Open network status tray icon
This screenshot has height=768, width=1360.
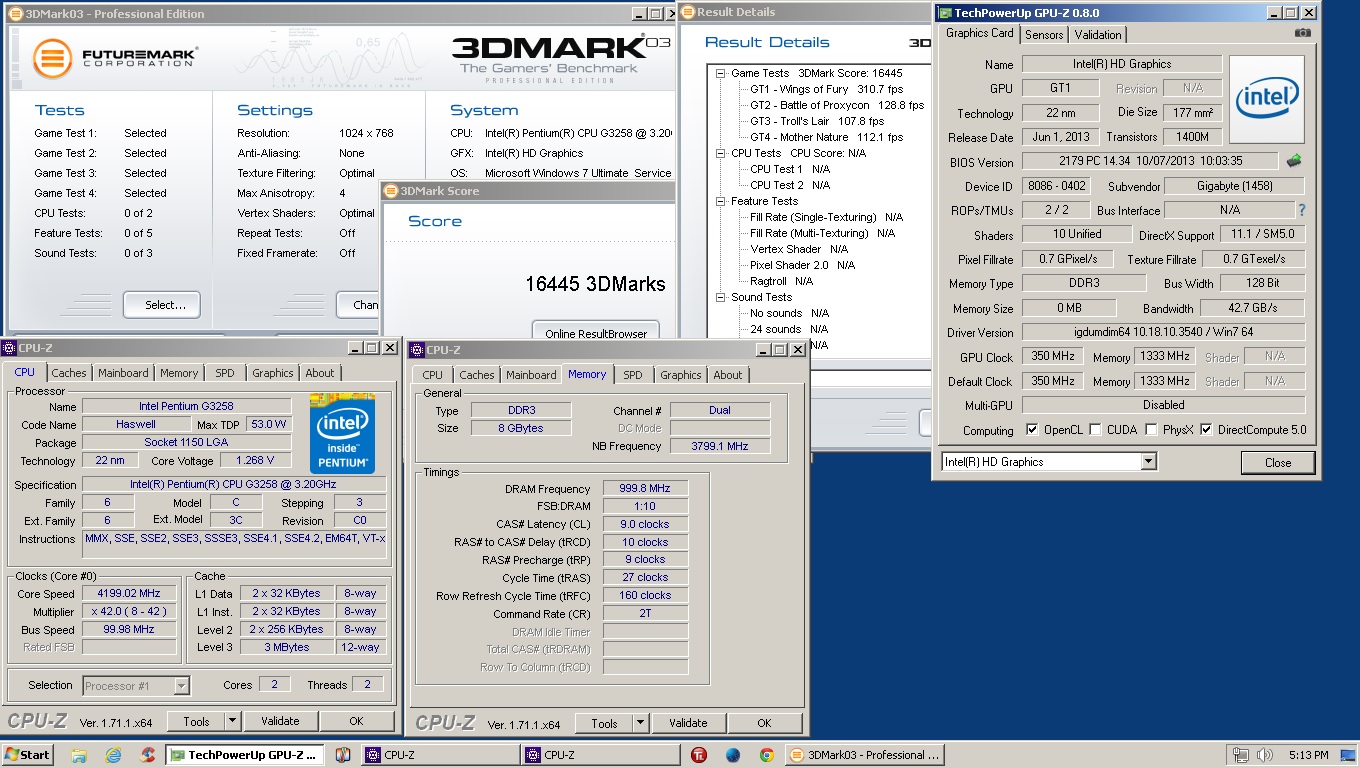click(1241, 755)
